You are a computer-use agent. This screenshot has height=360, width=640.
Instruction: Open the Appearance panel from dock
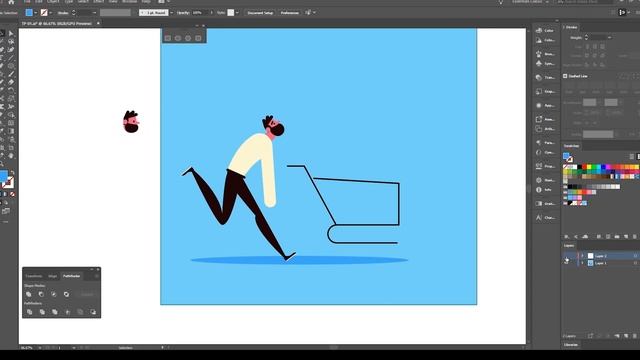[x=545, y=105]
